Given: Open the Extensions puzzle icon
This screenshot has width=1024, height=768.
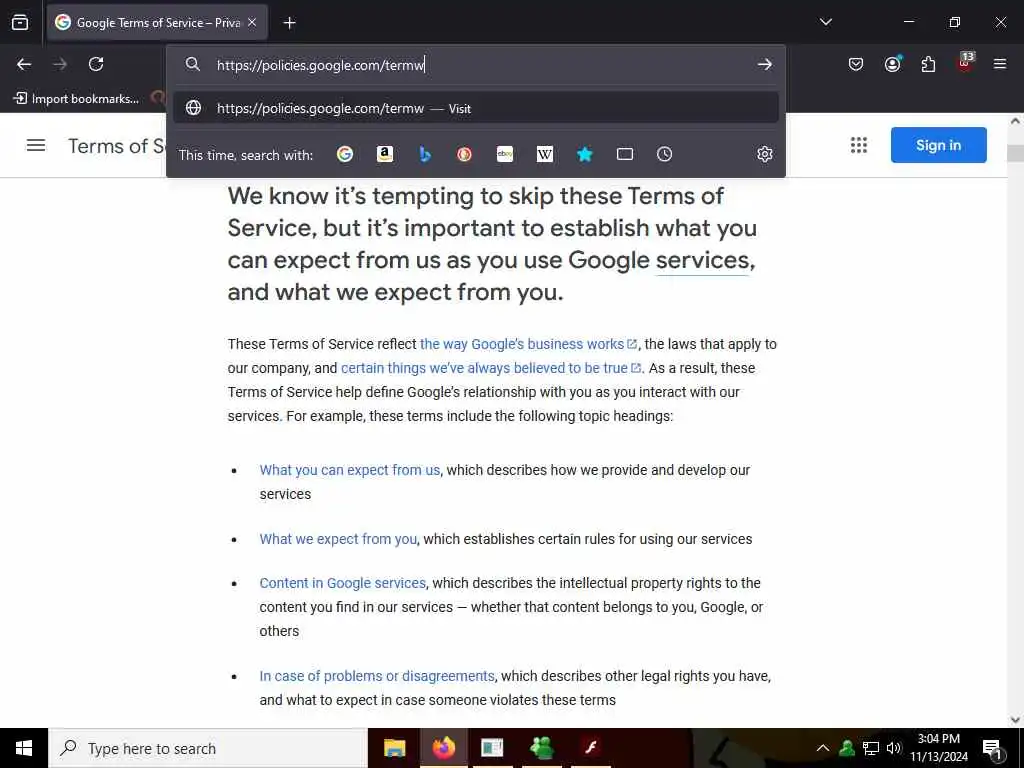Looking at the screenshot, I should tap(928, 64).
